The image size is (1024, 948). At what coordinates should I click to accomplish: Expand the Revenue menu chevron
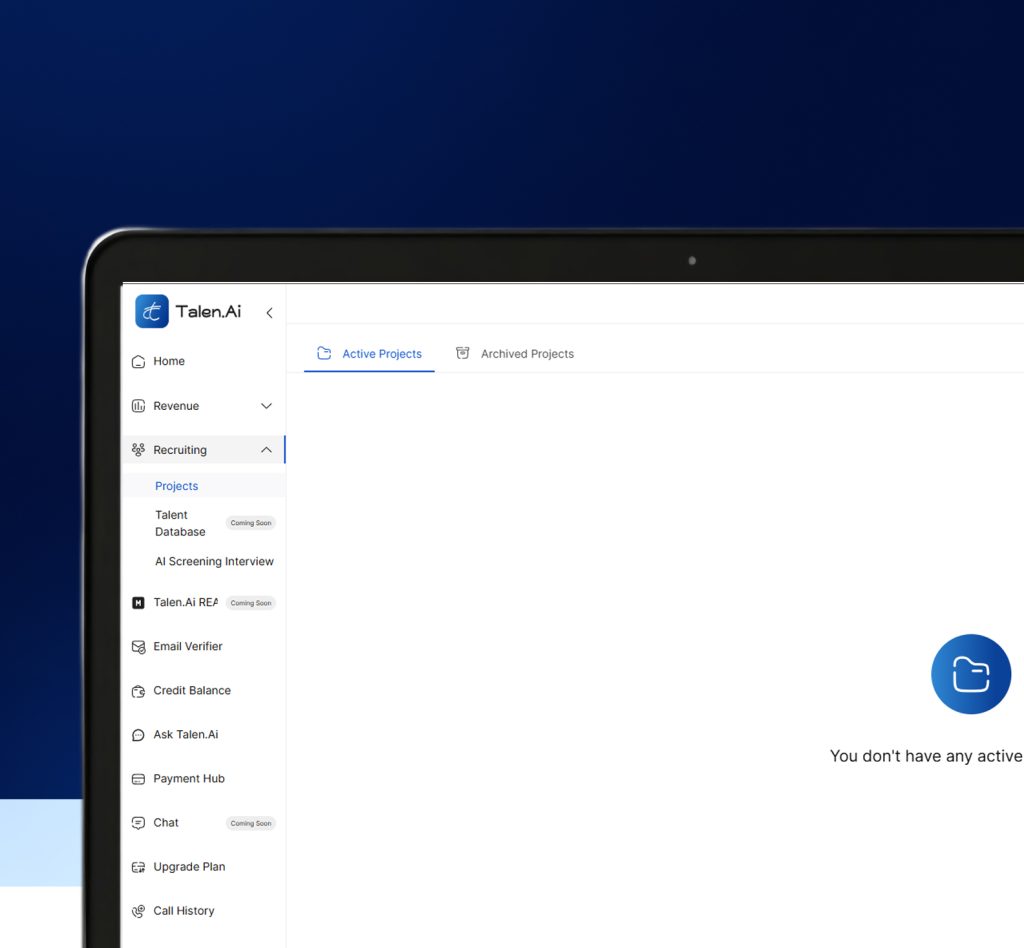click(x=266, y=406)
